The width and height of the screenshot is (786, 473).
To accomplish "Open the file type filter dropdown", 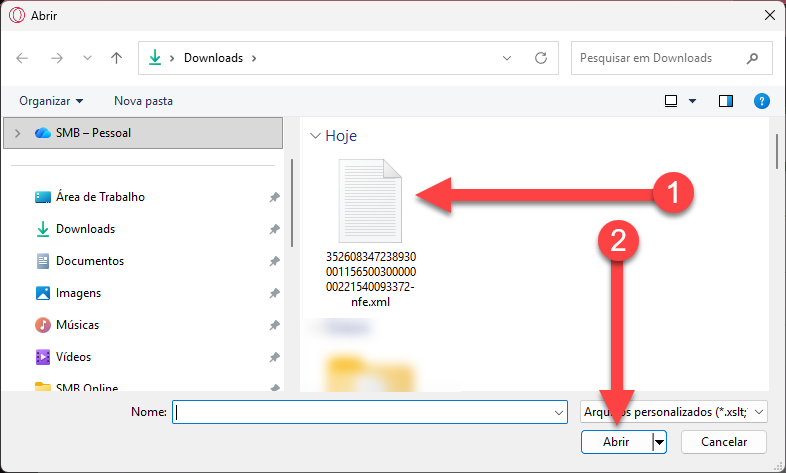I will 674,412.
